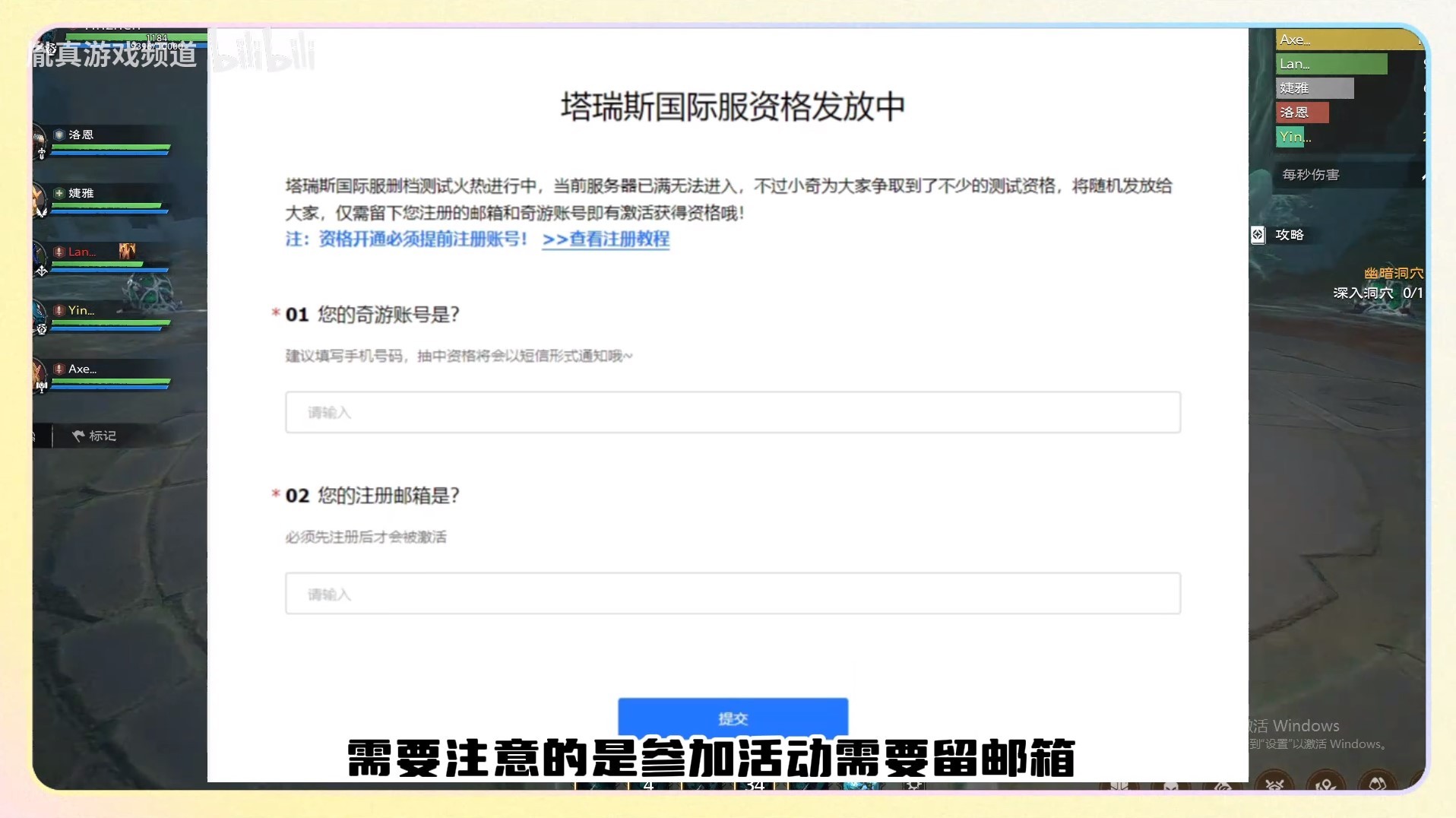Image resolution: width=1456 pixels, height=818 pixels.
Task: Click hint text 必须先注册后才会被激活
Action: pyautogui.click(x=366, y=537)
